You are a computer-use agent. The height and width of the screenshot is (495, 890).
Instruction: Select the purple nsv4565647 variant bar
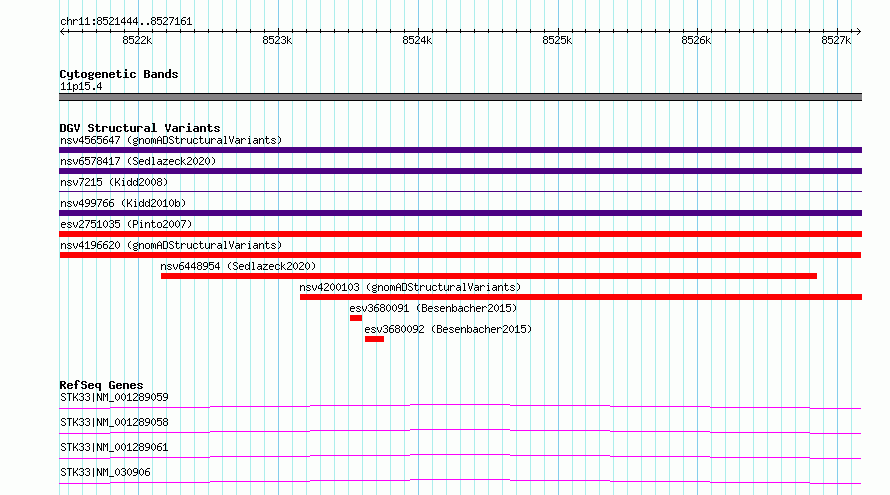point(460,150)
